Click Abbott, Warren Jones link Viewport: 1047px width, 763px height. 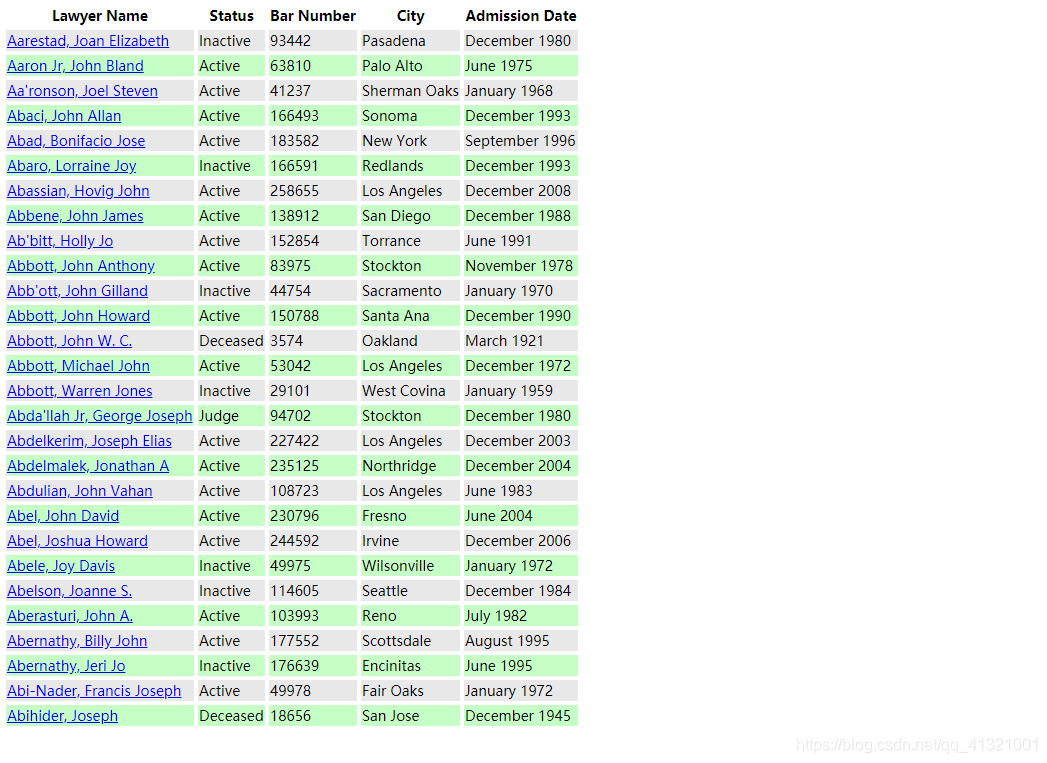point(80,391)
